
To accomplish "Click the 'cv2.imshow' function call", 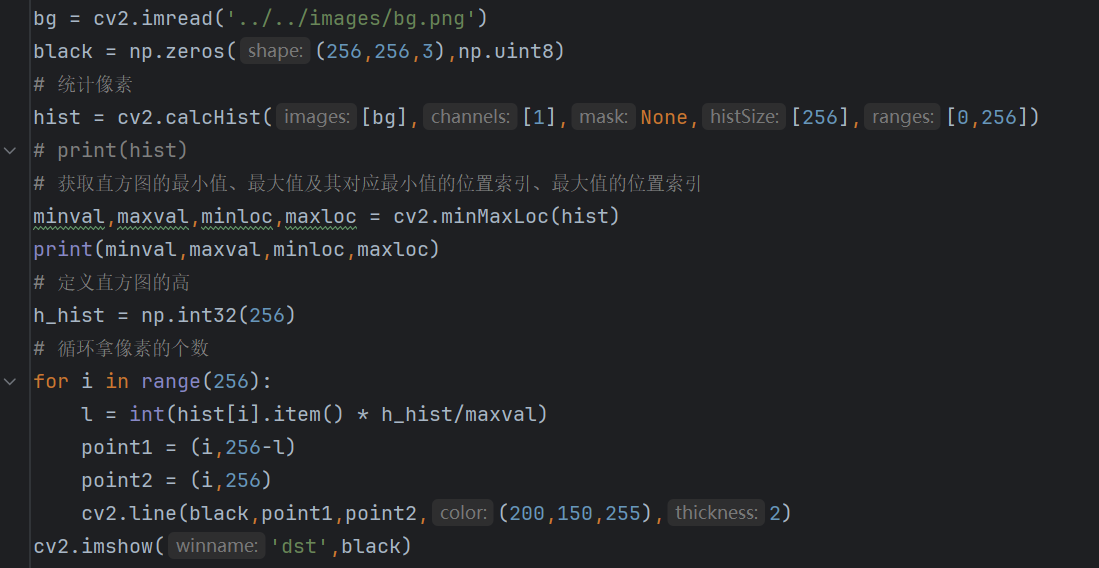I will 93,546.
